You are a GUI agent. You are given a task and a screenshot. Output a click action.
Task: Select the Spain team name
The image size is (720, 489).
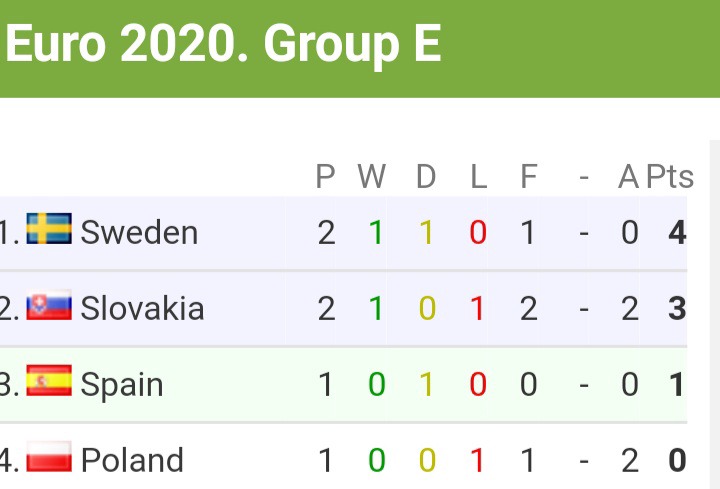(121, 384)
